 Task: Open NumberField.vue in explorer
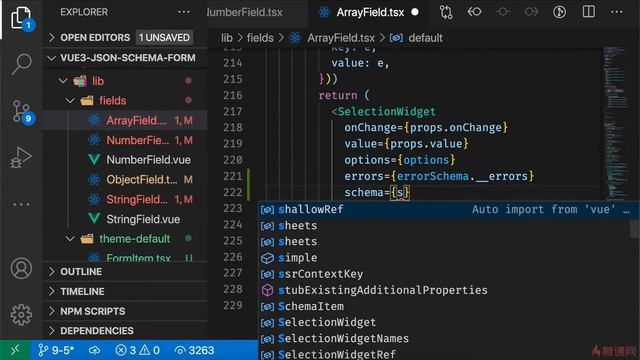click(125, 160)
